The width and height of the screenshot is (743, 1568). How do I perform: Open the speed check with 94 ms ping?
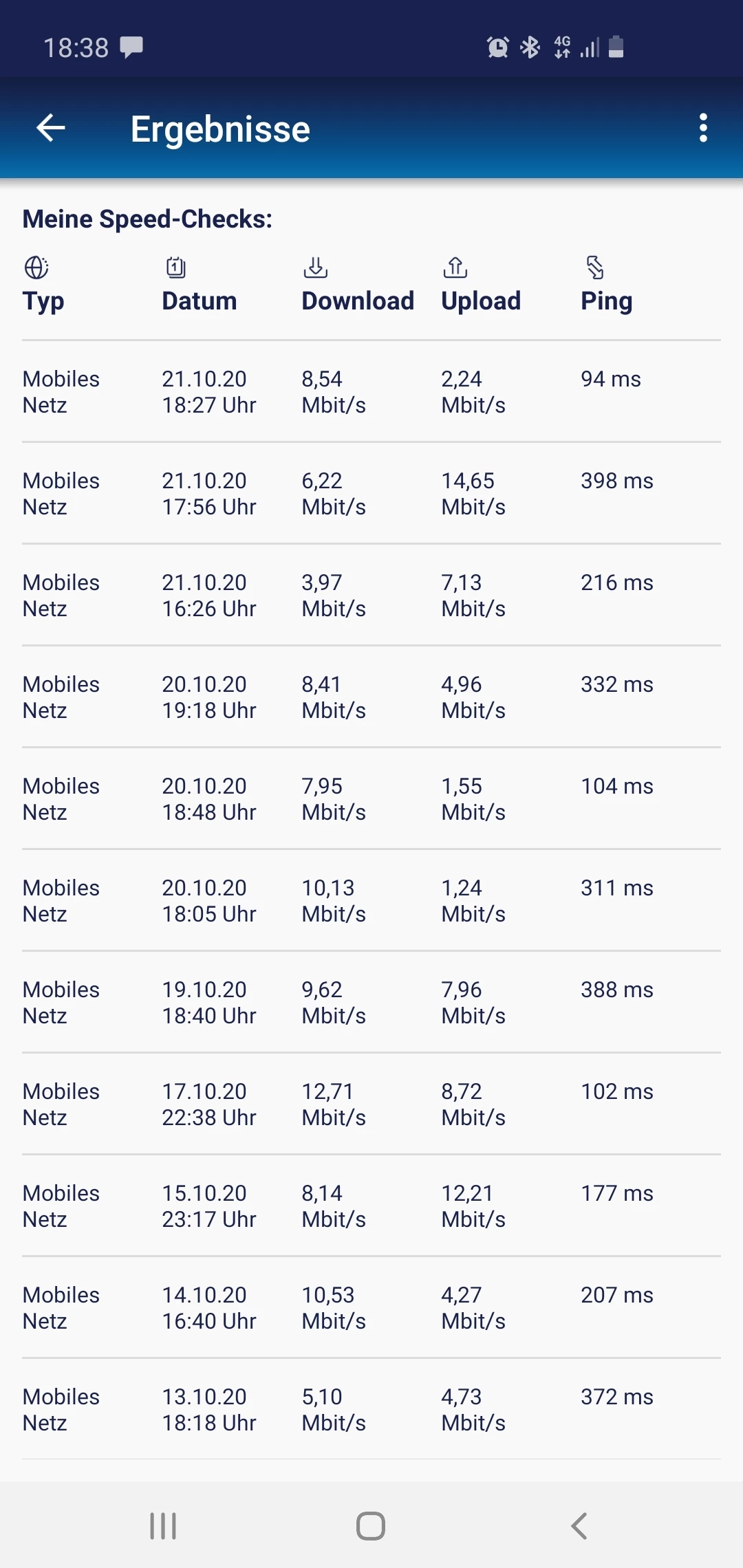[x=371, y=392]
